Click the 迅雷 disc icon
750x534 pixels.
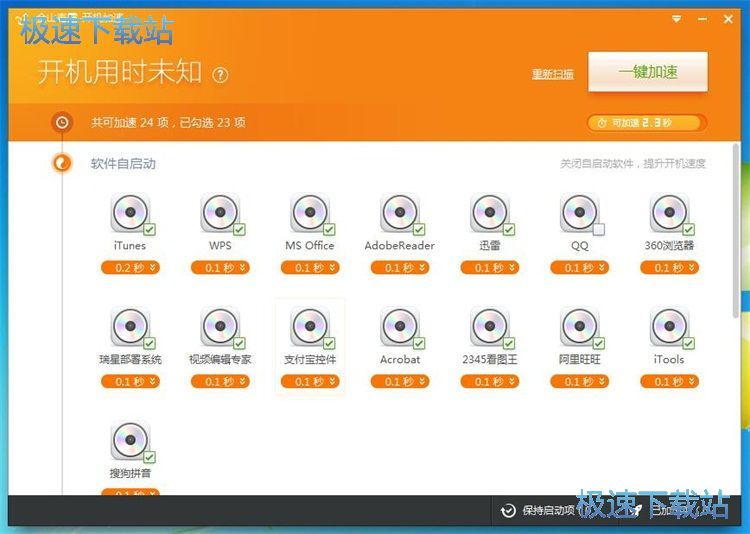[489, 212]
